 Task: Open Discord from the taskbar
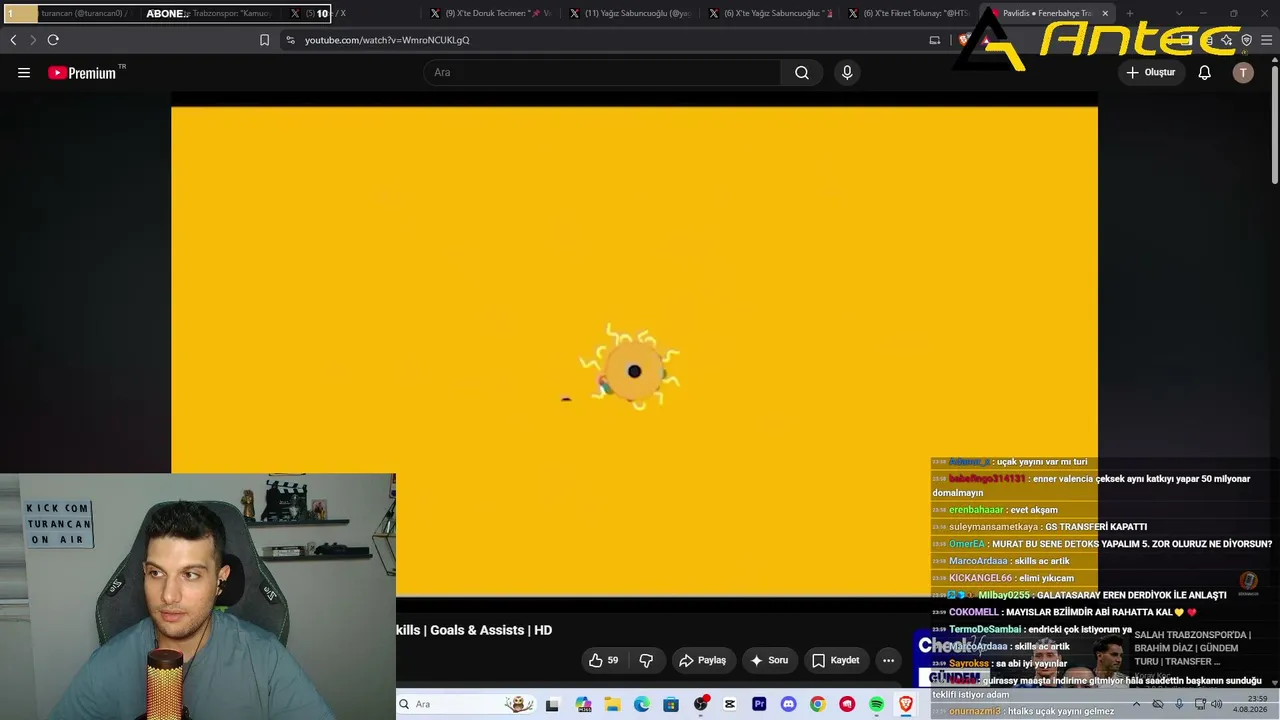pyautogui.click(x=788, y=705)
